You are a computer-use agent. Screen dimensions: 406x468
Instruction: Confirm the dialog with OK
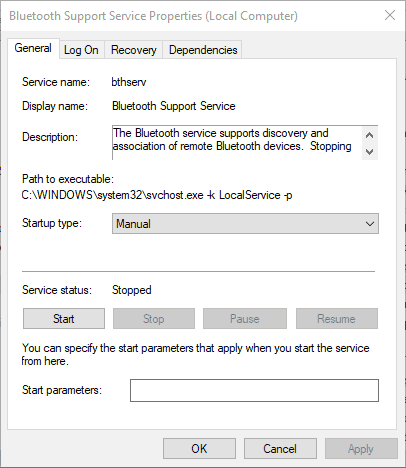pyautogui.click(x=199, y=449)
